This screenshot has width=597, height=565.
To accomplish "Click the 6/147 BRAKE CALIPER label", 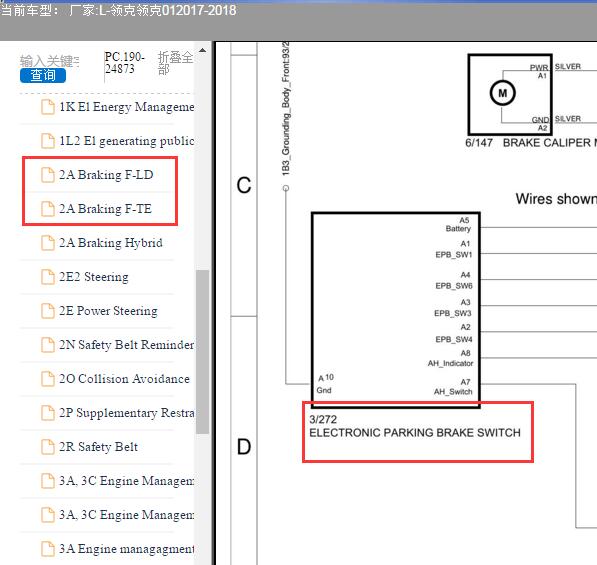I will tap(531, 143).
